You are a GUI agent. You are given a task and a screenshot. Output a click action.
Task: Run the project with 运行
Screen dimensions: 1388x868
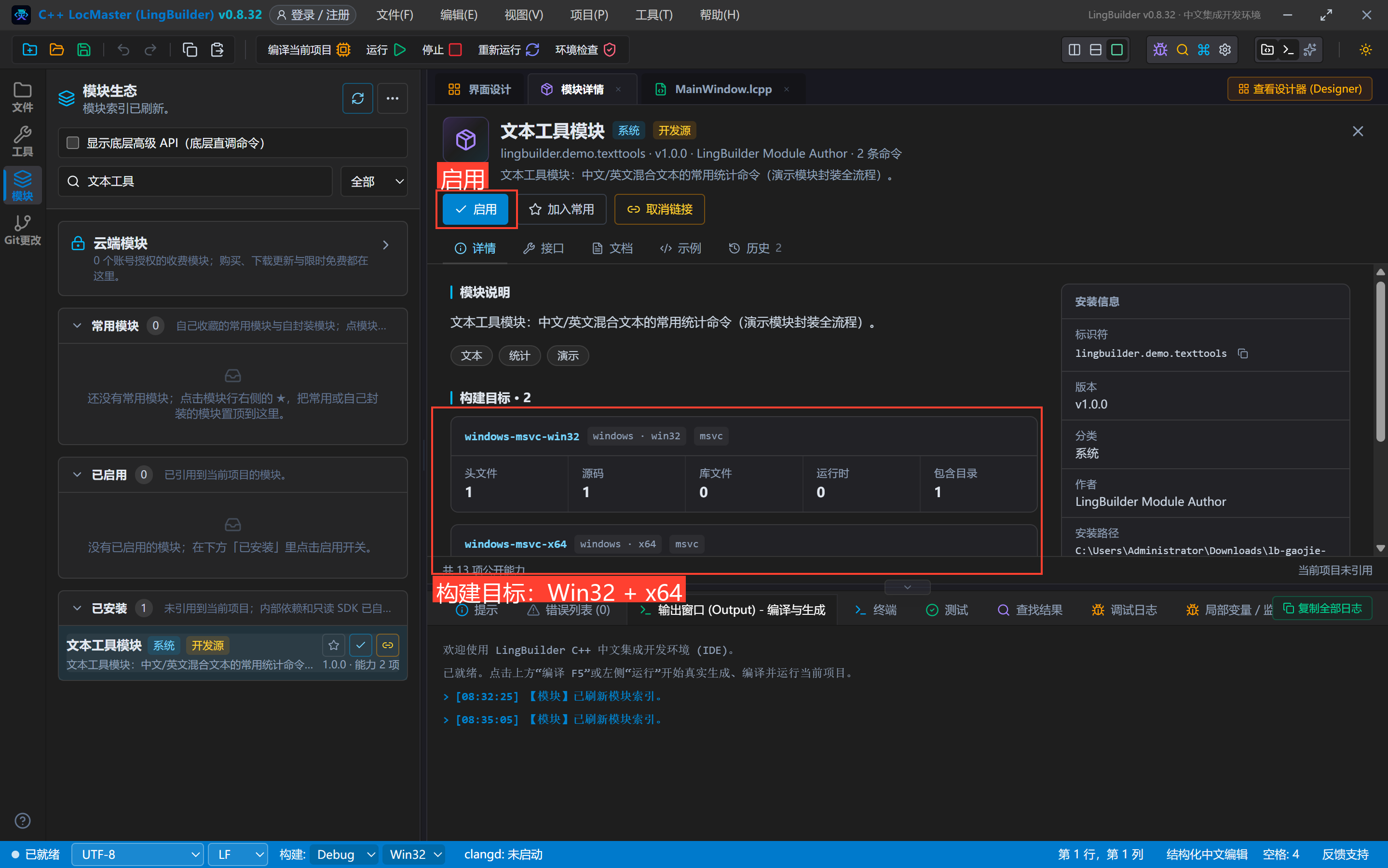pyautogui.click(x=386, y=49)
